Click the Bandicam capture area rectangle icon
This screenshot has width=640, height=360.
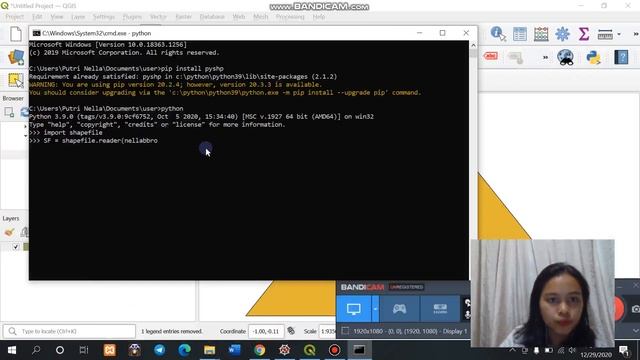pos(345,331)
